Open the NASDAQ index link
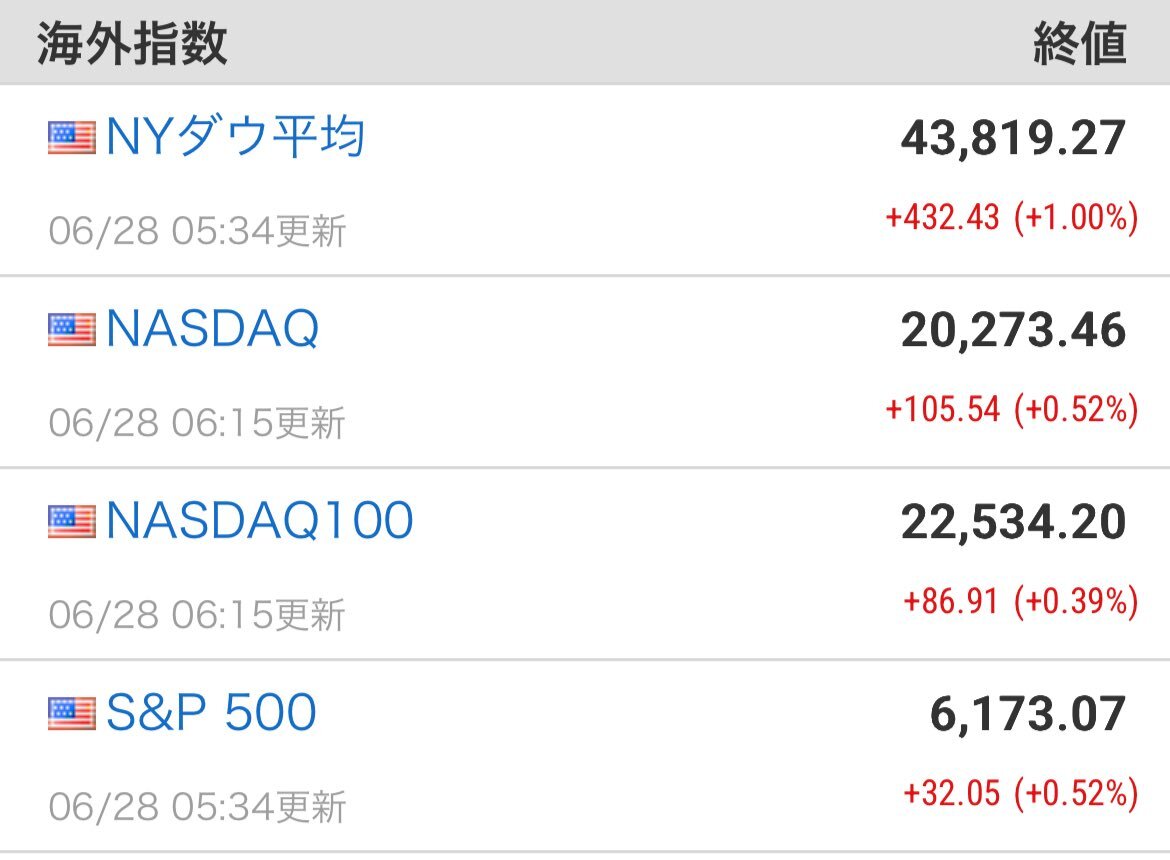 pos(213,329)
